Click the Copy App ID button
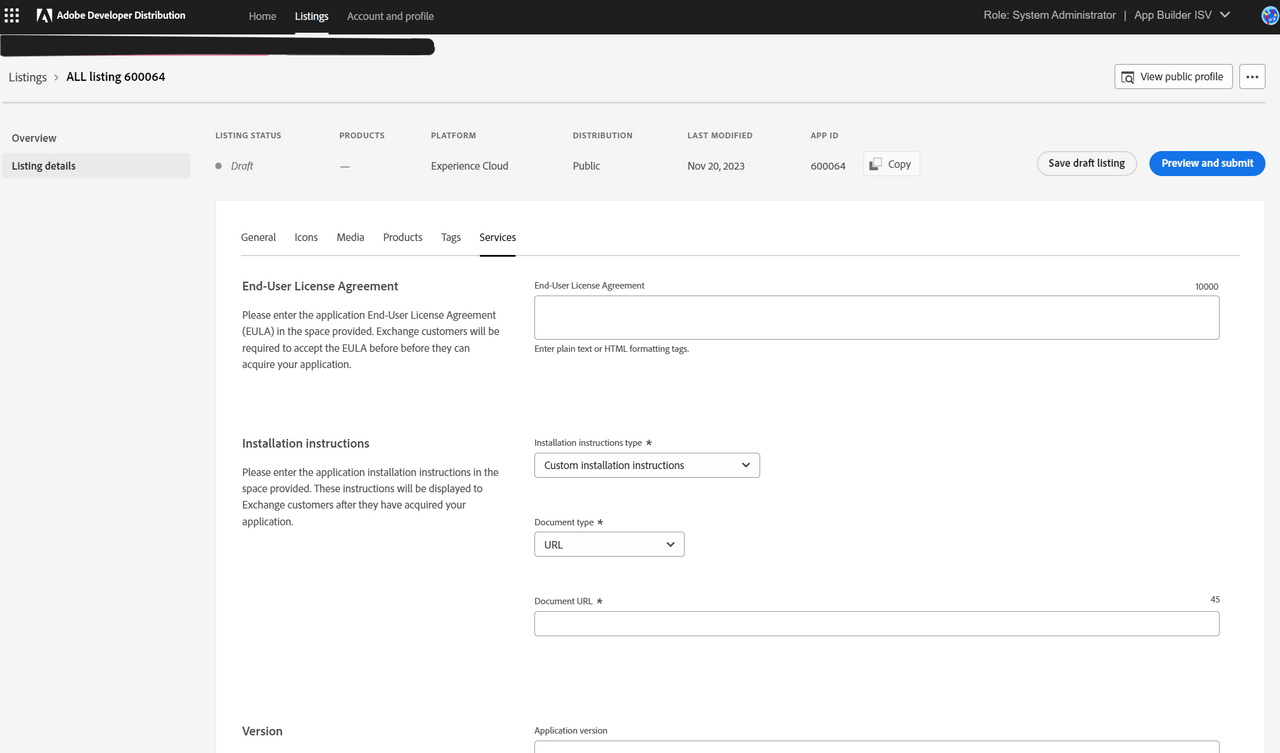1280x753 pixels. [x=891, y=164]
